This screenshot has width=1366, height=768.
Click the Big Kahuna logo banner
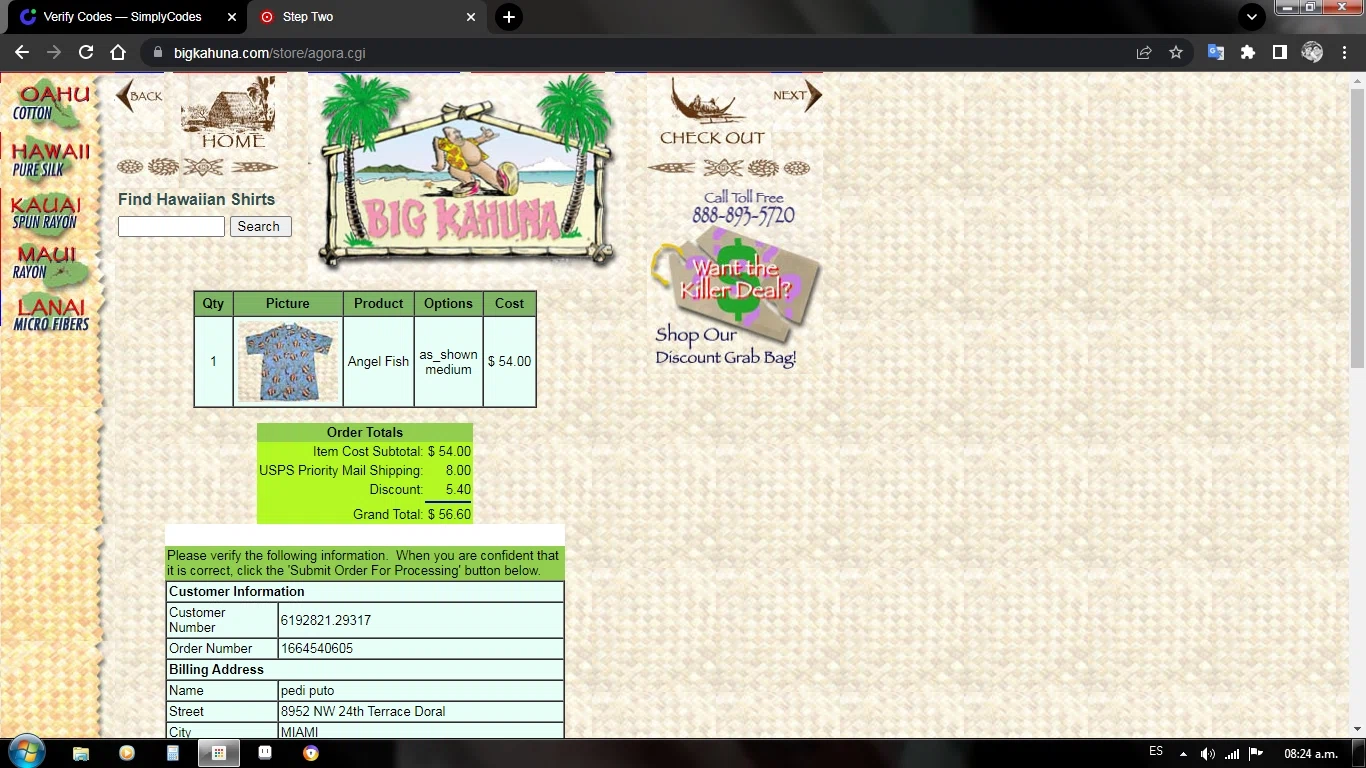pyautogui.click(x=466, y=171)
